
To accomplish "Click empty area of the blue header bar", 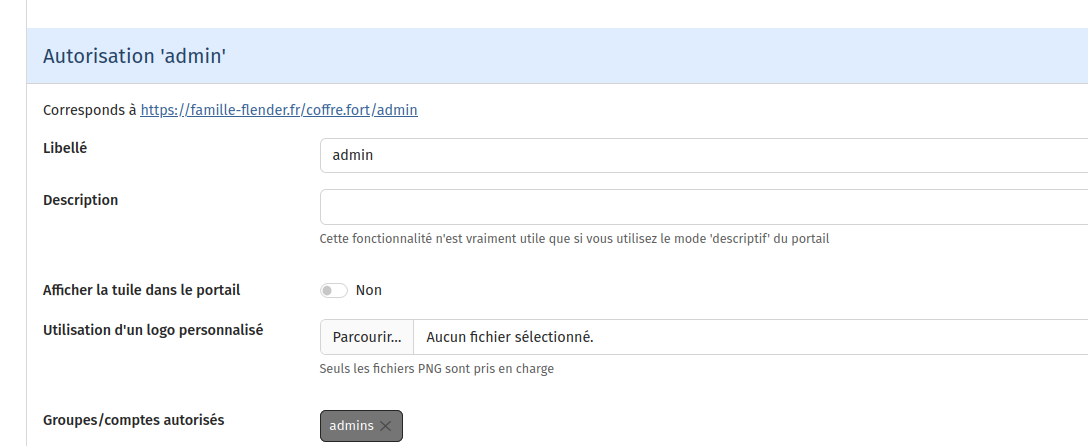I will (x=650, y=57).
